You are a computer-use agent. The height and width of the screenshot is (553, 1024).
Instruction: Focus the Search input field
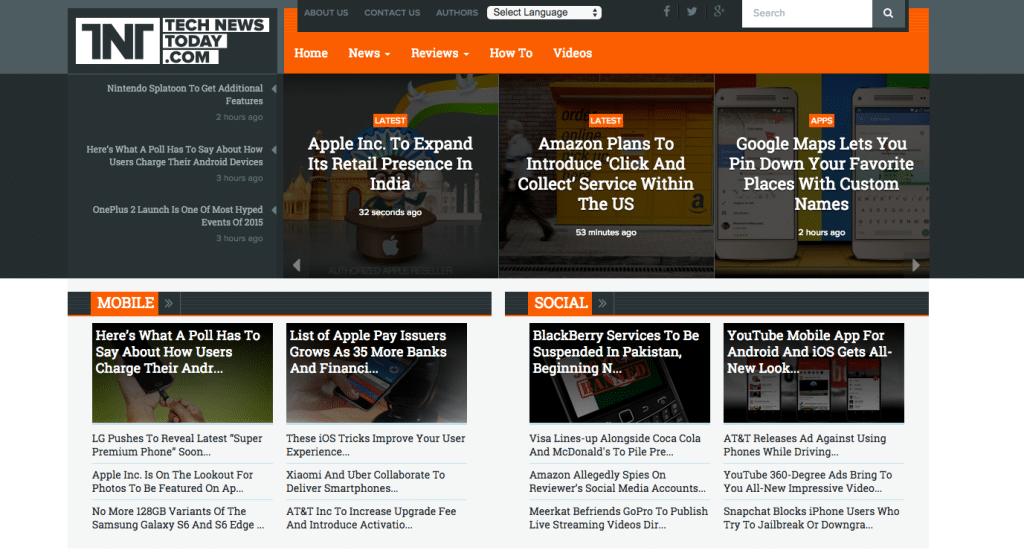807,13
